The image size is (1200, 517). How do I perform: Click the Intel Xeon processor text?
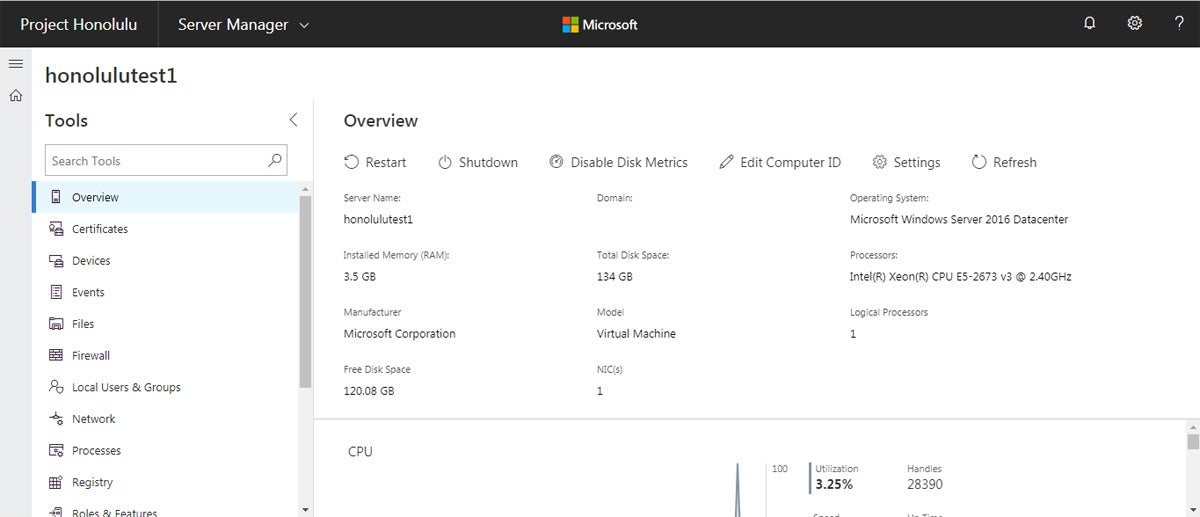click(x=961, y=276)
